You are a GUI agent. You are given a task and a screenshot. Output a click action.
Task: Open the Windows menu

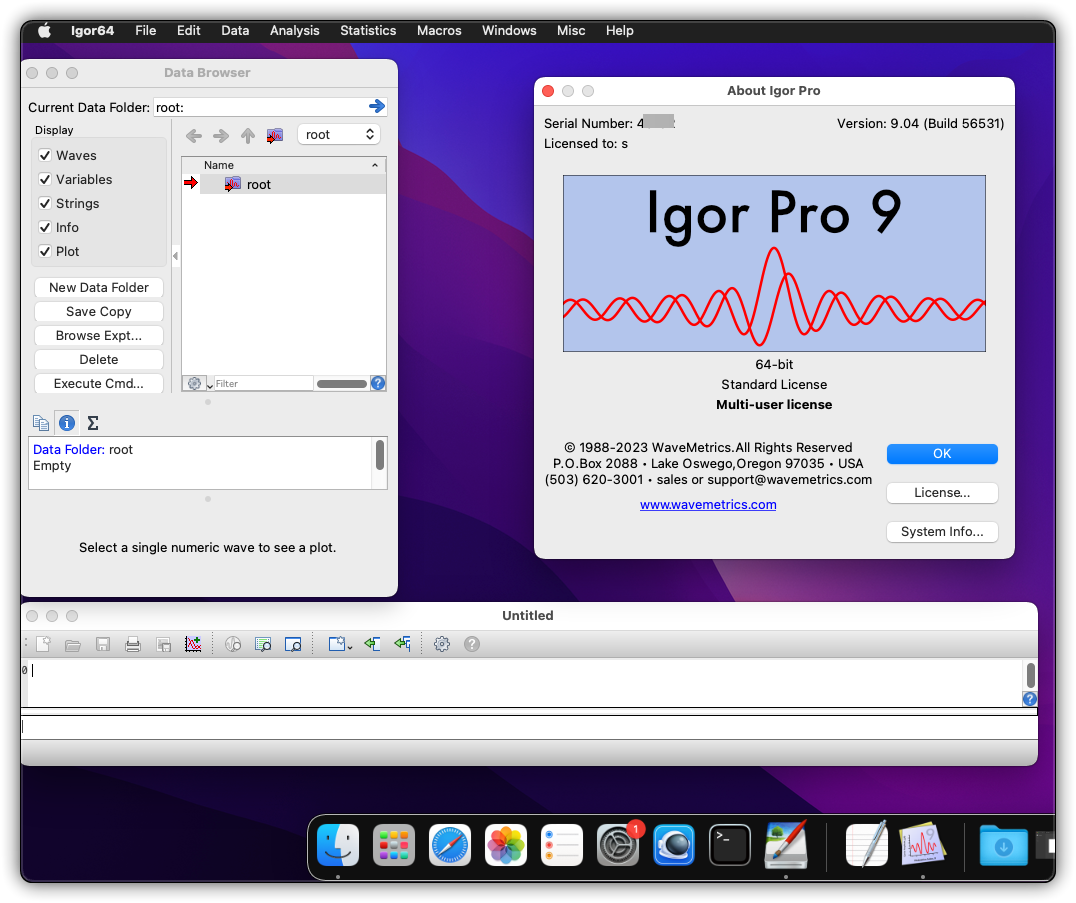click(509, 30)
